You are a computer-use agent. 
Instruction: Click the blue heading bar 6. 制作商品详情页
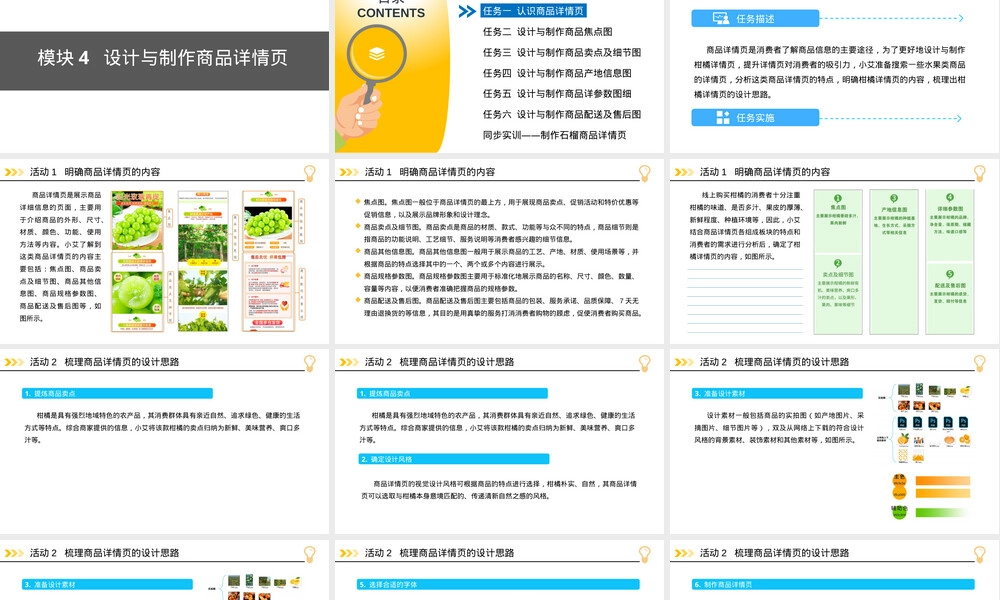click(x=833, y=584)
